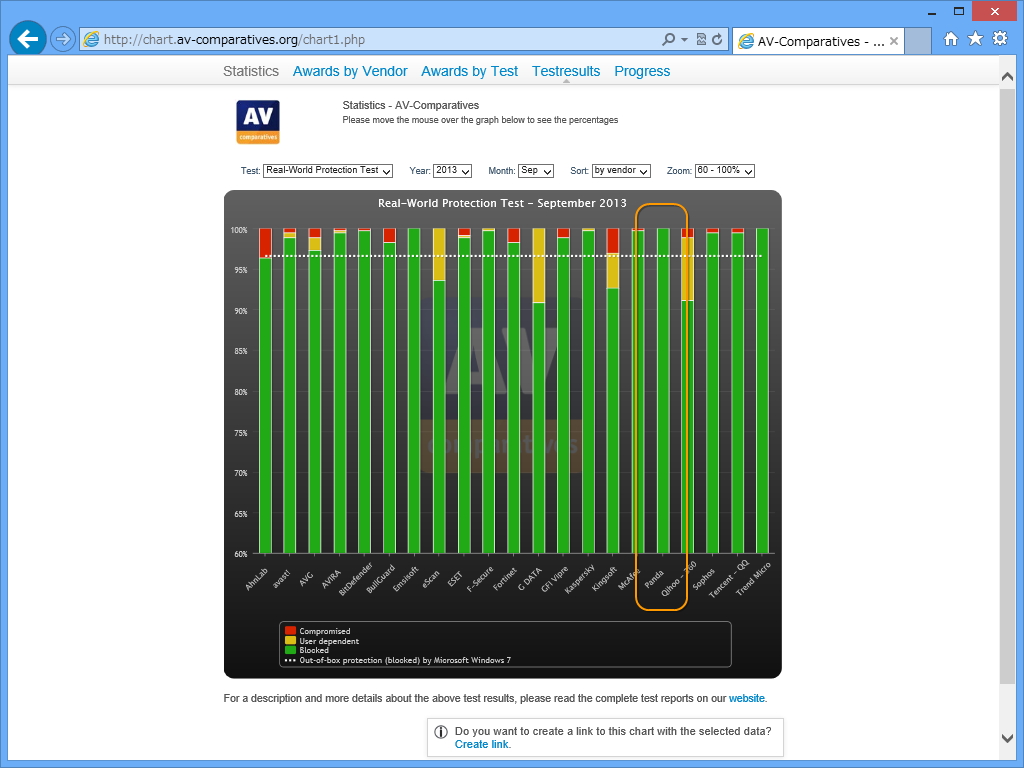Screen dimensions: 1024x768
Task: Open the Sort dropdown by vendor
Action: [x=621, y=170]
